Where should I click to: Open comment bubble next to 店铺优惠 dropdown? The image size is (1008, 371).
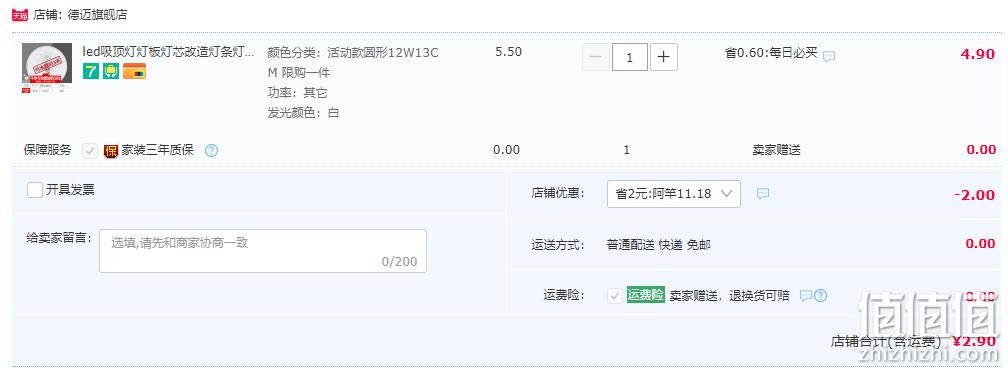[x=763, y=194]
